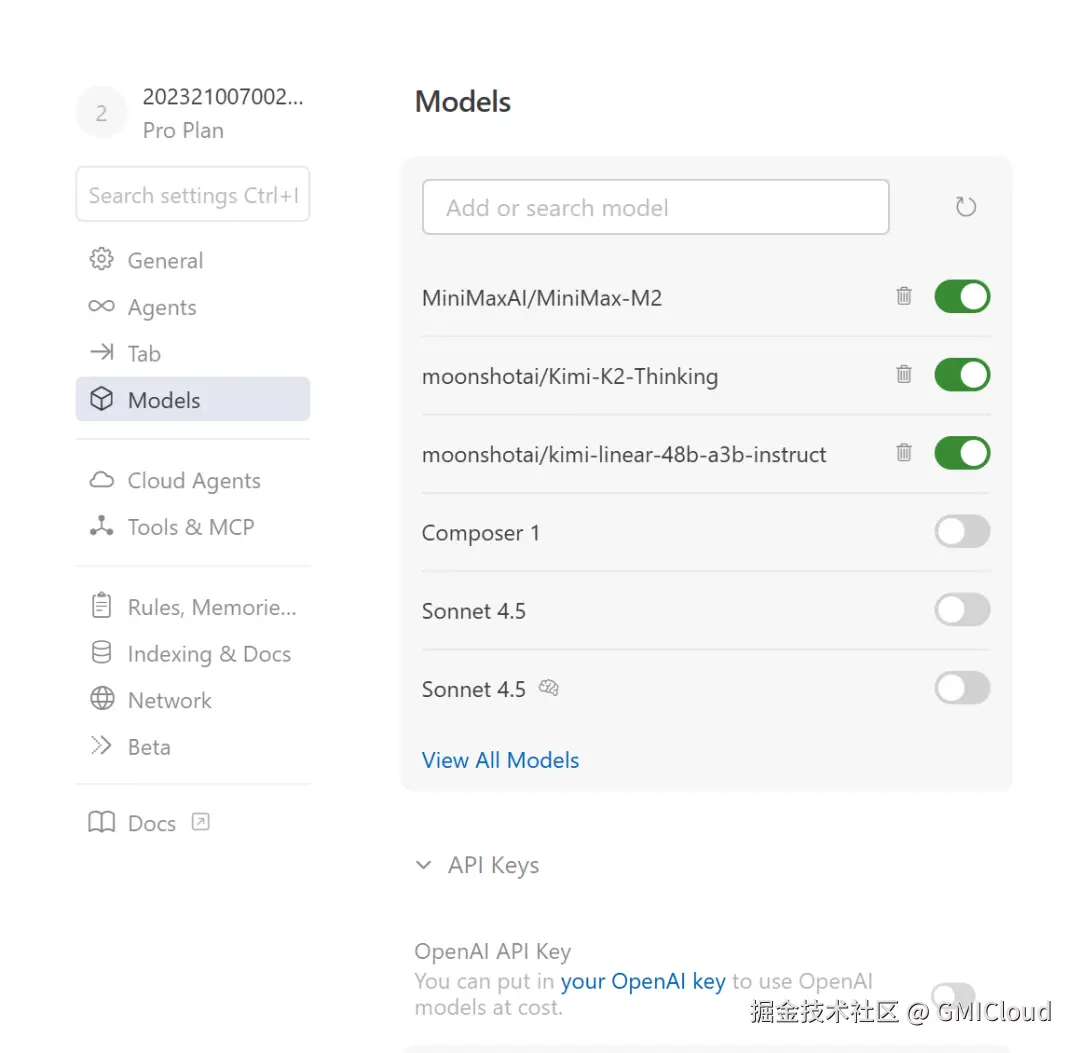The image size is (1080, 1053).
Task: Click the Add or search model field
Action: [655, 208]
